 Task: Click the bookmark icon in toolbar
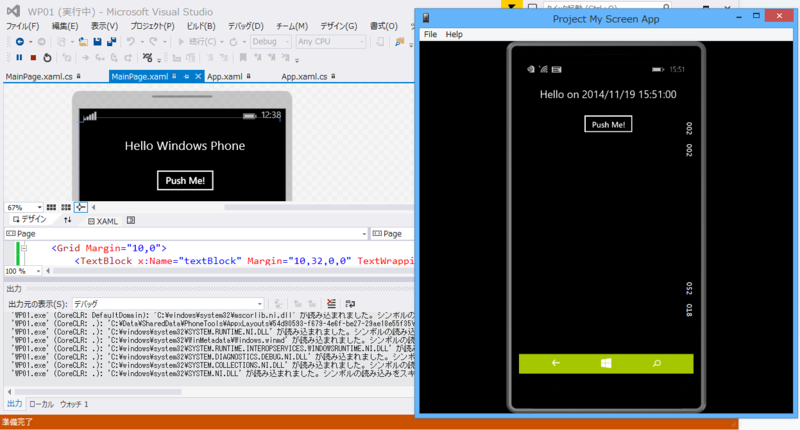243,58
